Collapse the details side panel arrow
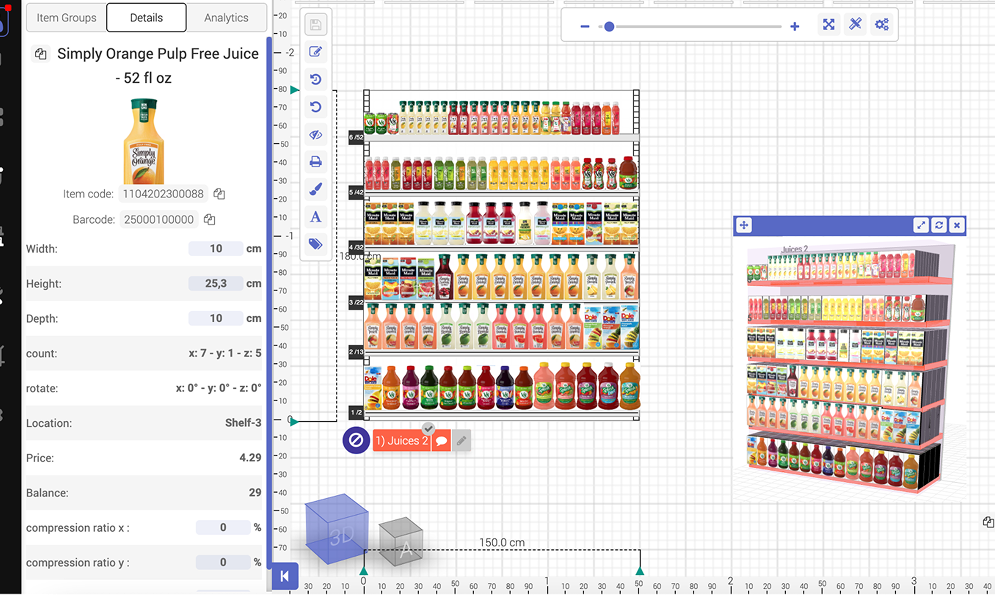Image resolution: width=995 pixels, height=595 pixels. (284, 576)
